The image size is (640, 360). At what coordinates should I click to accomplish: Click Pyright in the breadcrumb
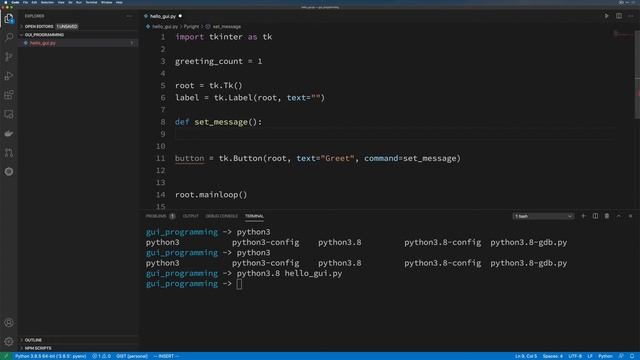191,27
